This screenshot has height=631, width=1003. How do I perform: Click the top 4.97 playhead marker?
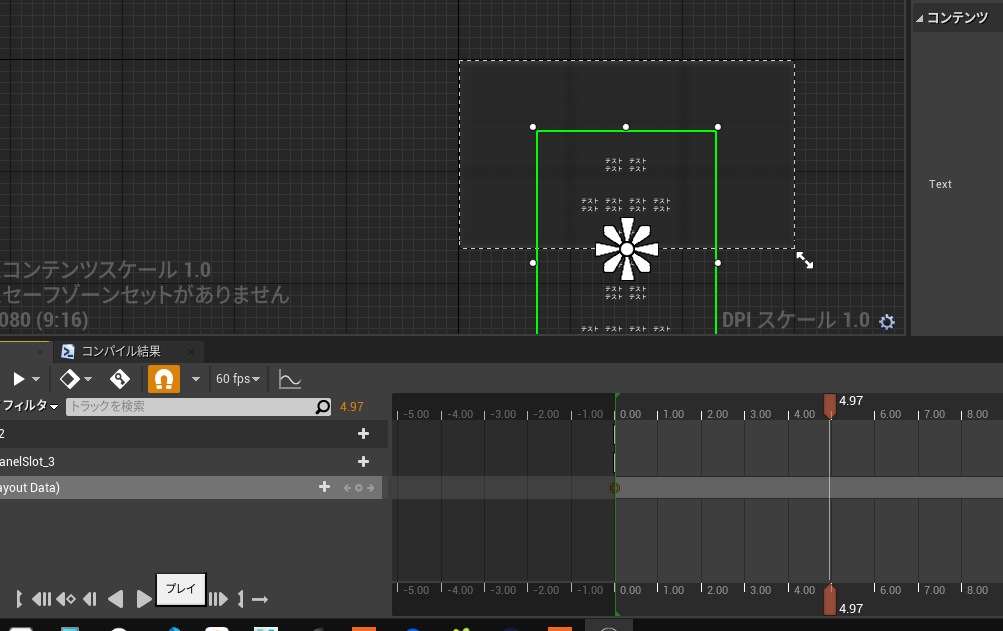coord(830,406)
